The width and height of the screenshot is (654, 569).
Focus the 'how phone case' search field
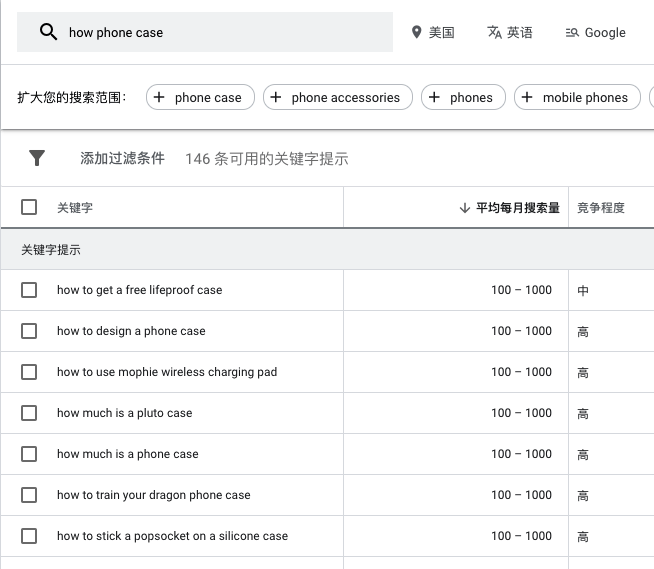click(205, 32)
